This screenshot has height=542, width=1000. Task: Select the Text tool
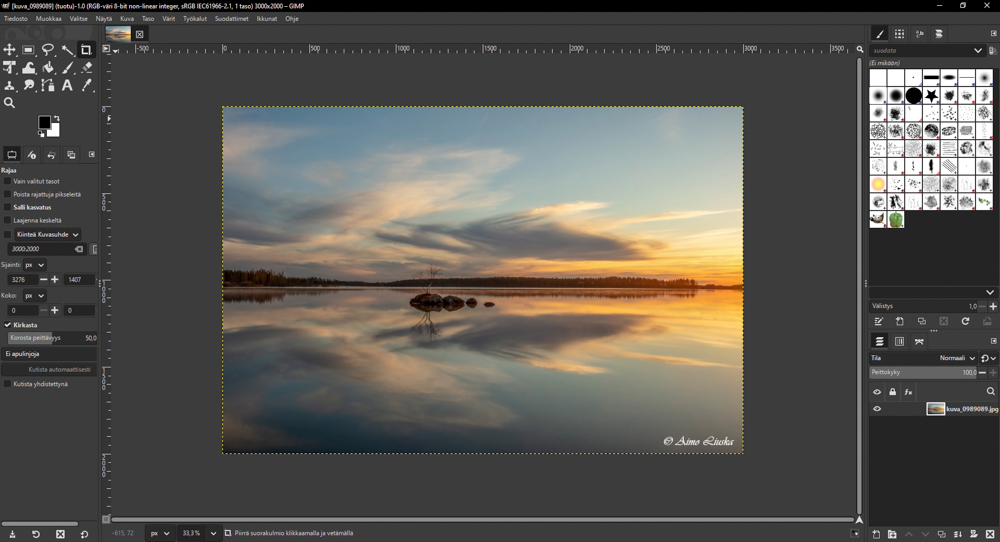pyautogui.click(x=67, y=85)
